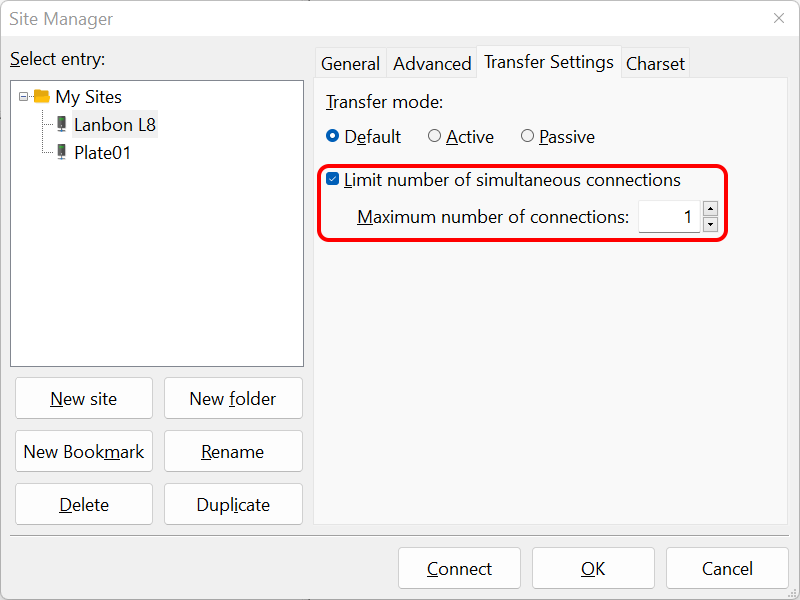
Task: Switch to the General tab
Action: [350, 63]
